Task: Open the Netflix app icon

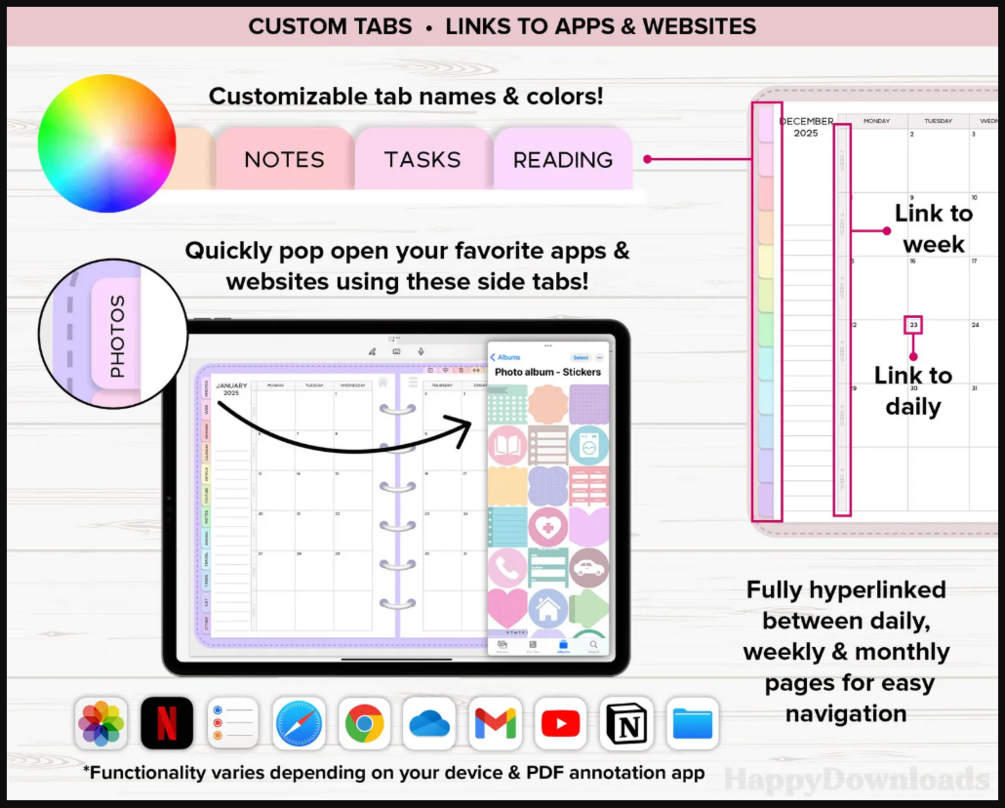Action: (167, 723)
